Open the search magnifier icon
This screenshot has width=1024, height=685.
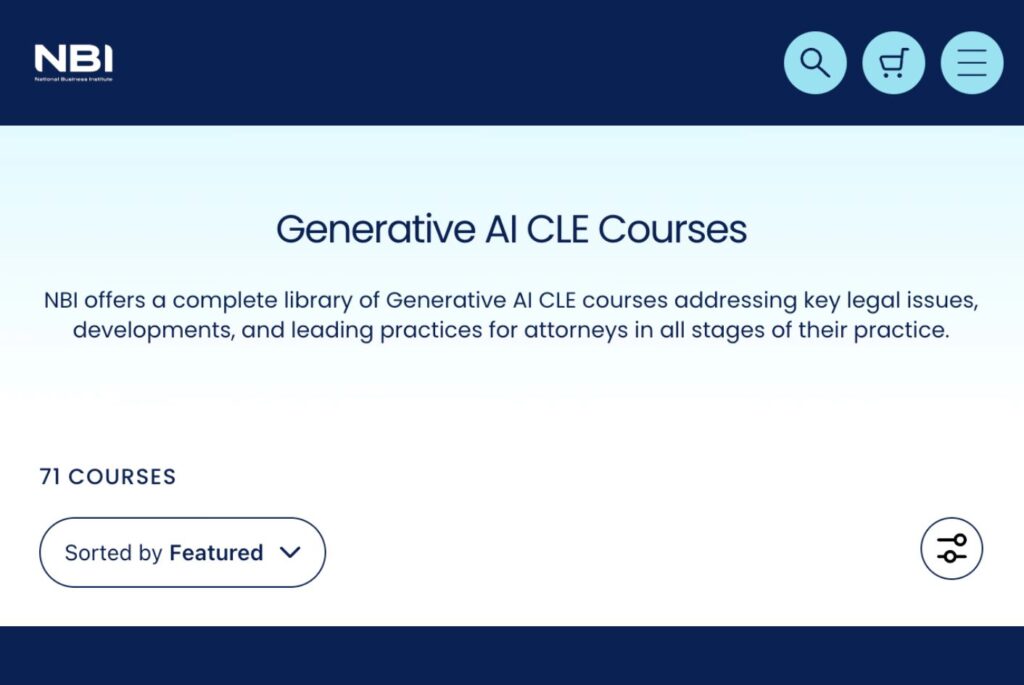815,62
